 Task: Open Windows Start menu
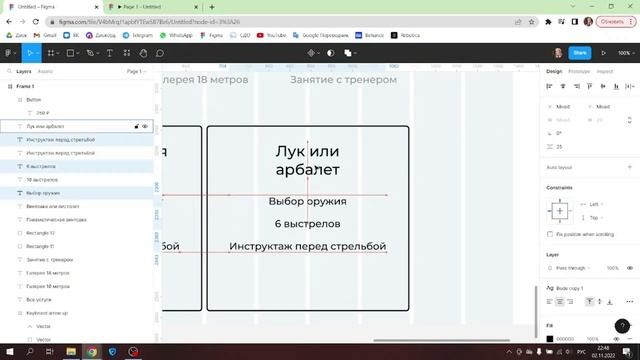[9, 351]
